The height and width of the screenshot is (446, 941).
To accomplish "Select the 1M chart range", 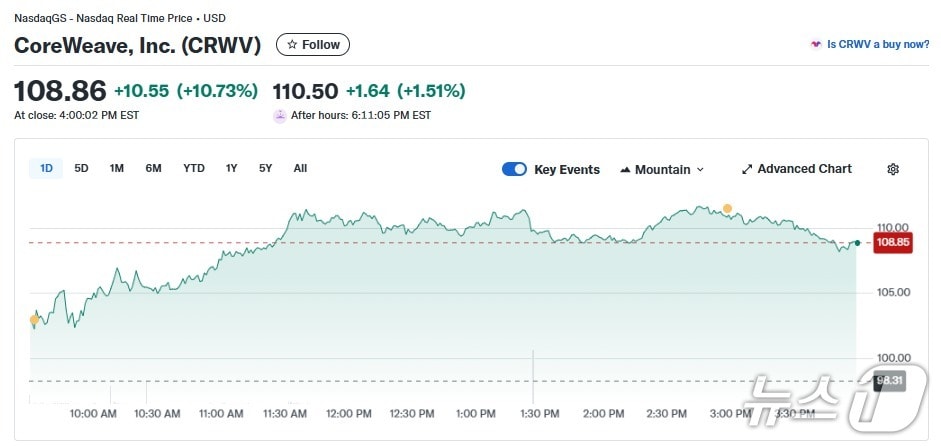I will [117, 168].
